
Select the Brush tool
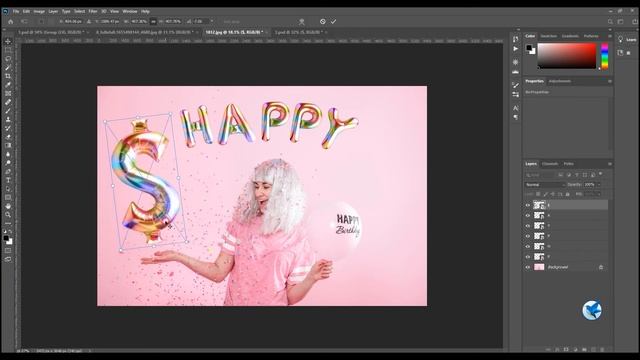click(x=8, y=111)
